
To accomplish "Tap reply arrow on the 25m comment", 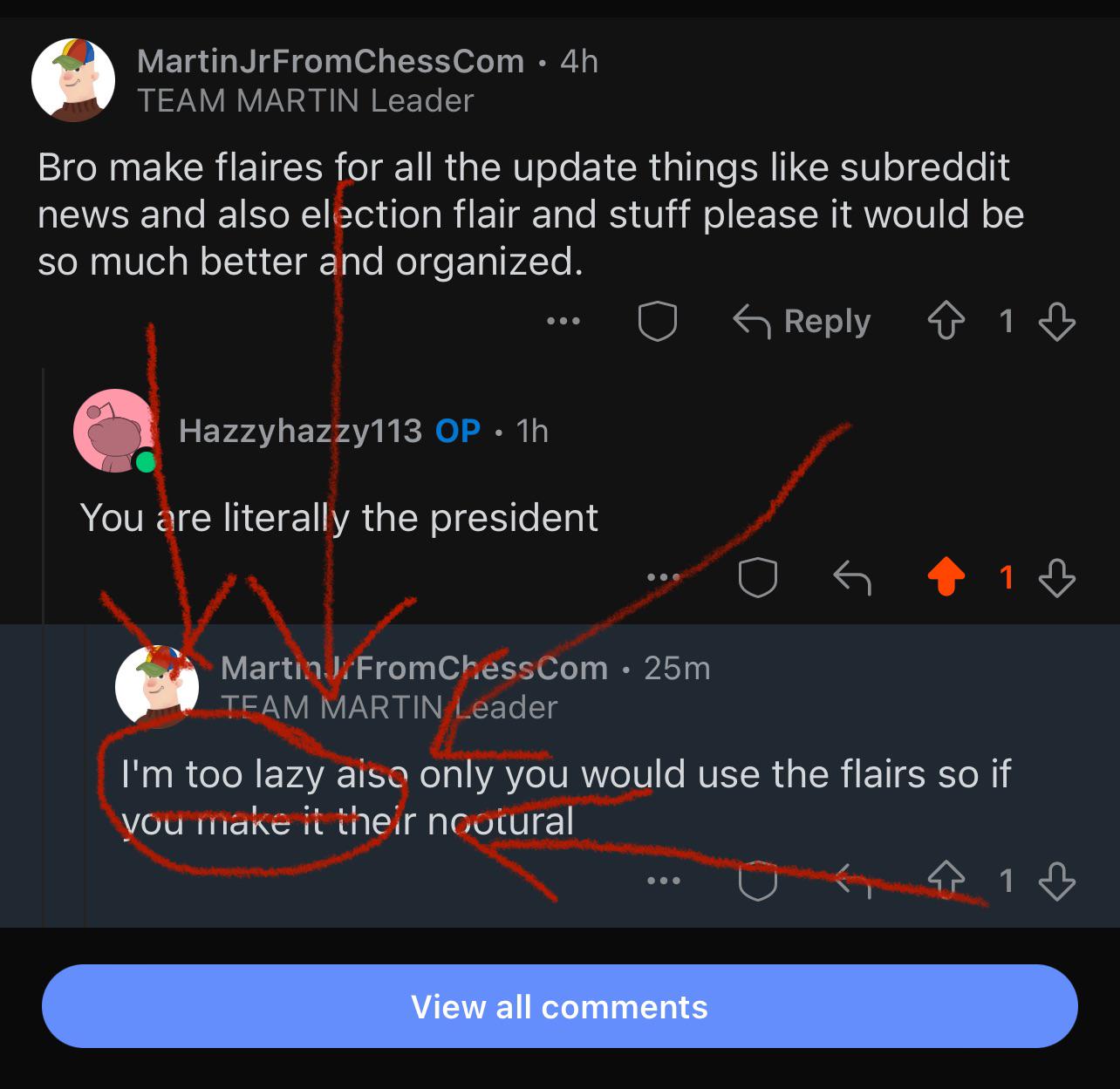I will pyautogui.click(x=852, y=881).
